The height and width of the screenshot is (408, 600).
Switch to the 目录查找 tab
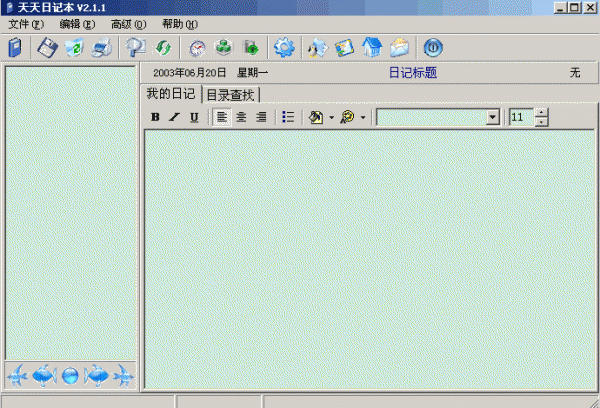point(230,95)
